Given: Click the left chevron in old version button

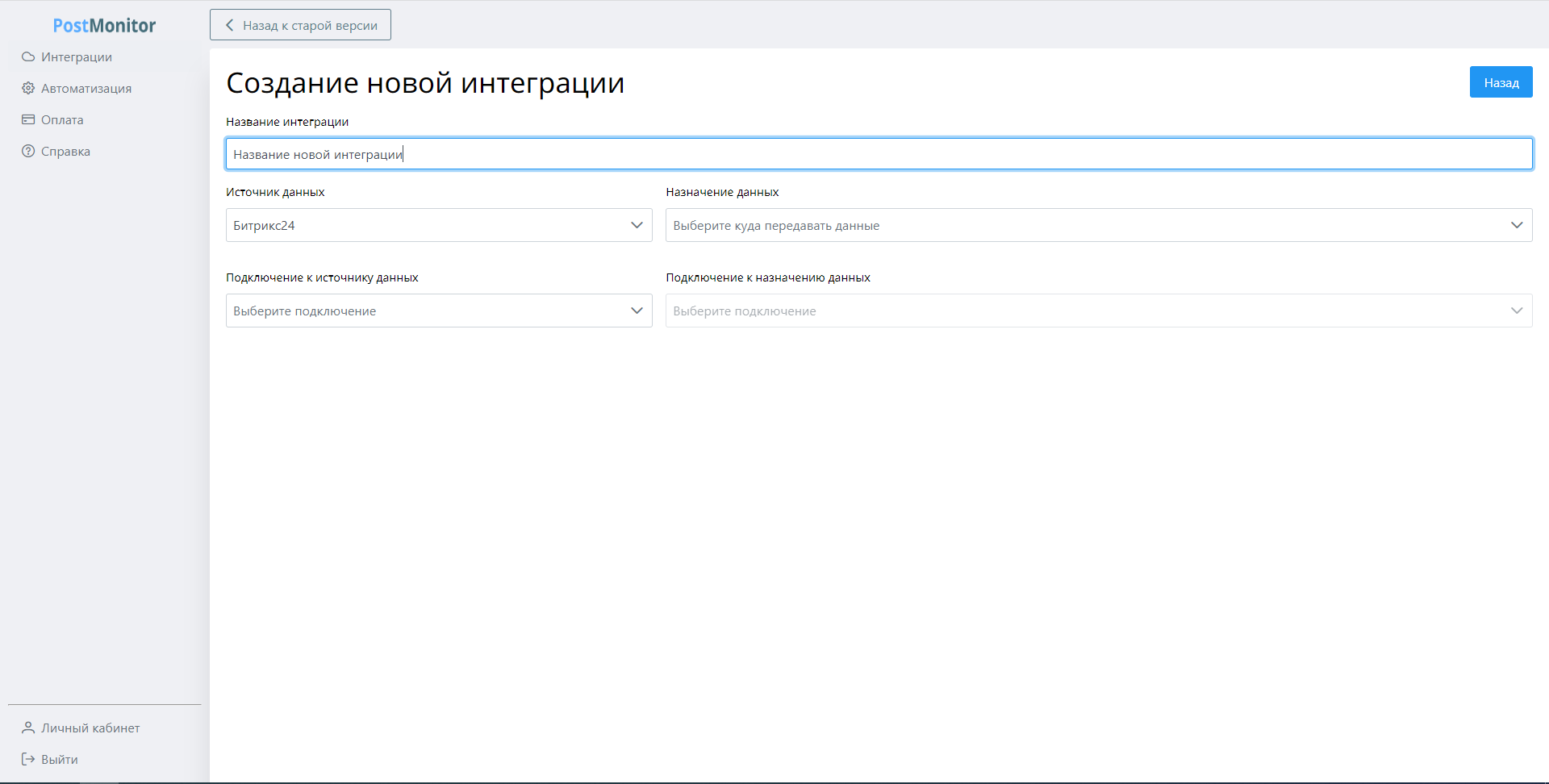Looking at the screenshot, I should [x=230, y=26].
